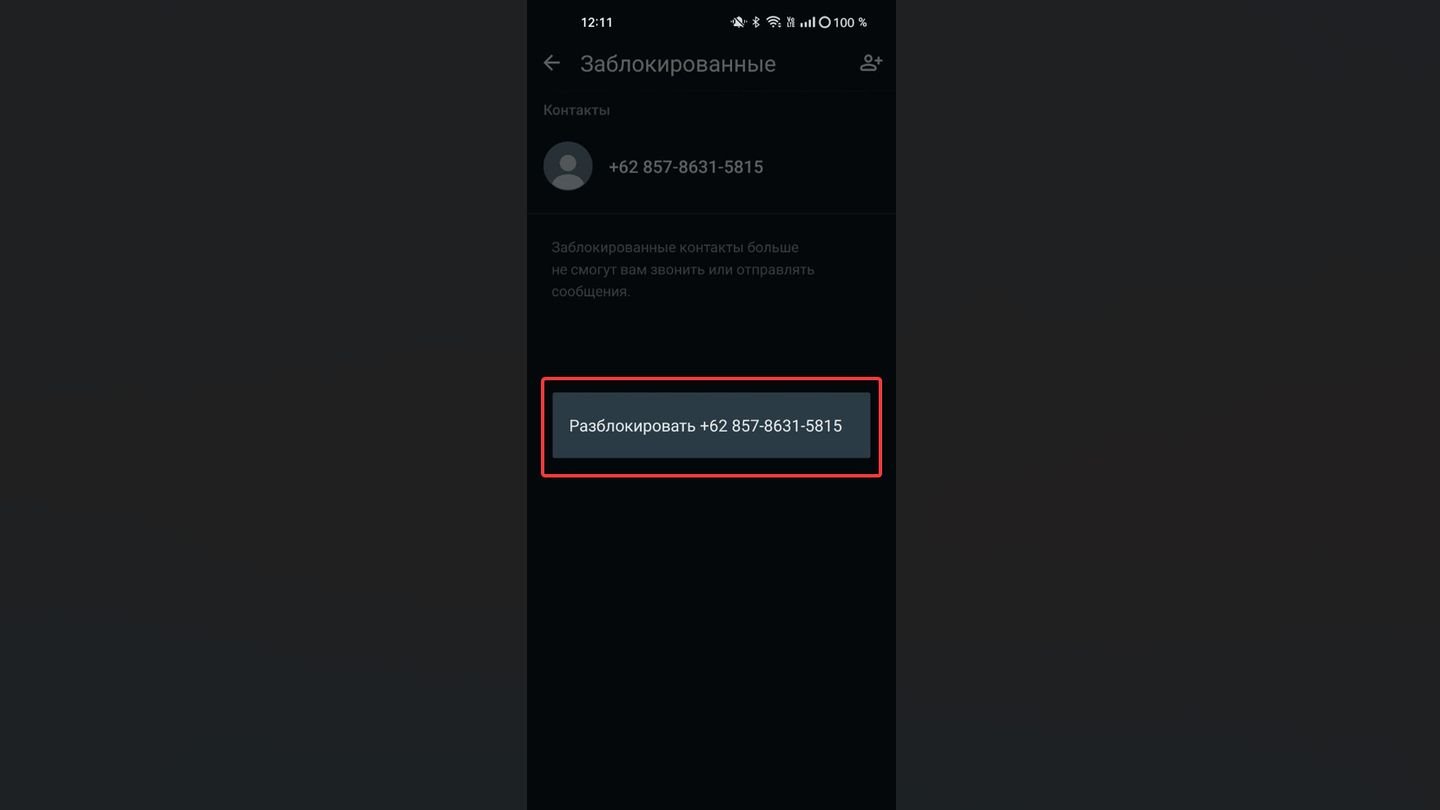Tap the blocked number +62 857-8631-5815 in list
This screenshot has width=1440, height=810.
pos(686,167)
